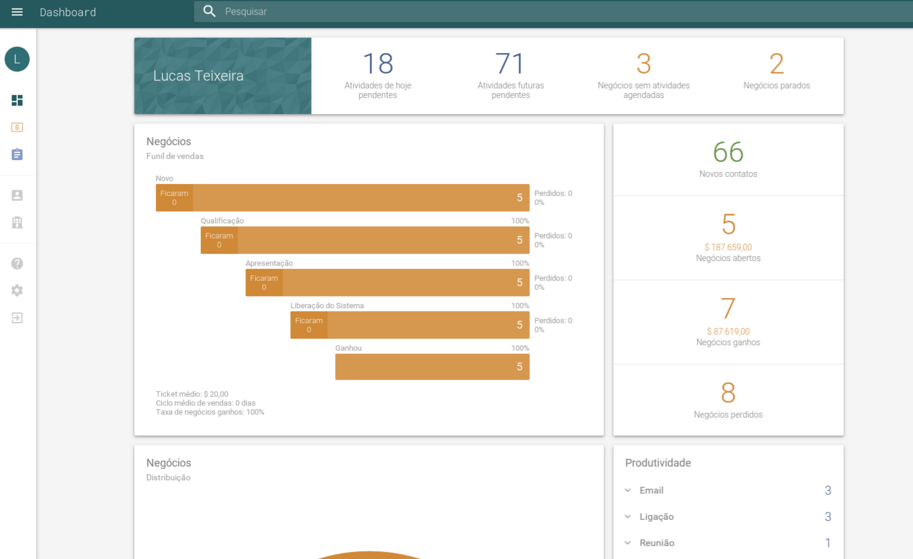Click the Produtividade heading
This screenshot has width=913, height=559.
tap(658, 463)
